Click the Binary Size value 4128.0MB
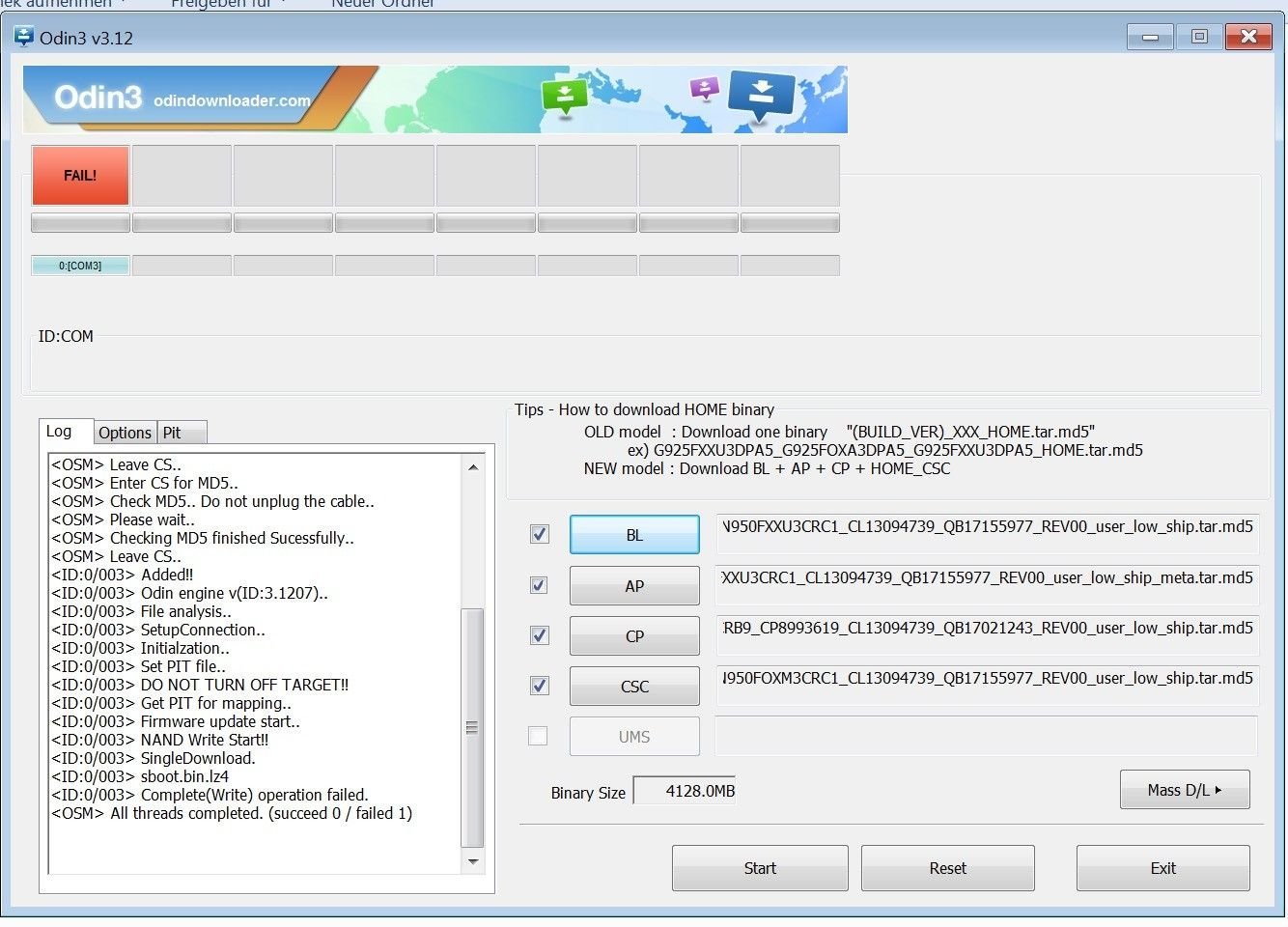Screen dimensions: 1288x927 click(x=685, y=791)
